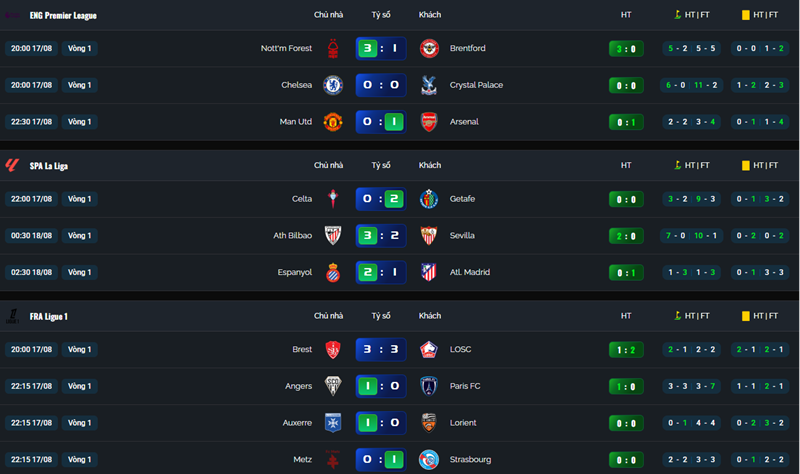The width and height of the screenshot is (800, 474).
Task: Click the LOSC club crest
Action: coord(429,350)
